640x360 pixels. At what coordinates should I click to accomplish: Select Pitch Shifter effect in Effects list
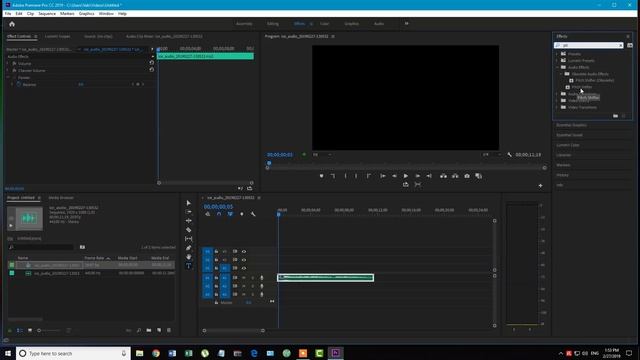pyautogui.click(x=582, y=87)
